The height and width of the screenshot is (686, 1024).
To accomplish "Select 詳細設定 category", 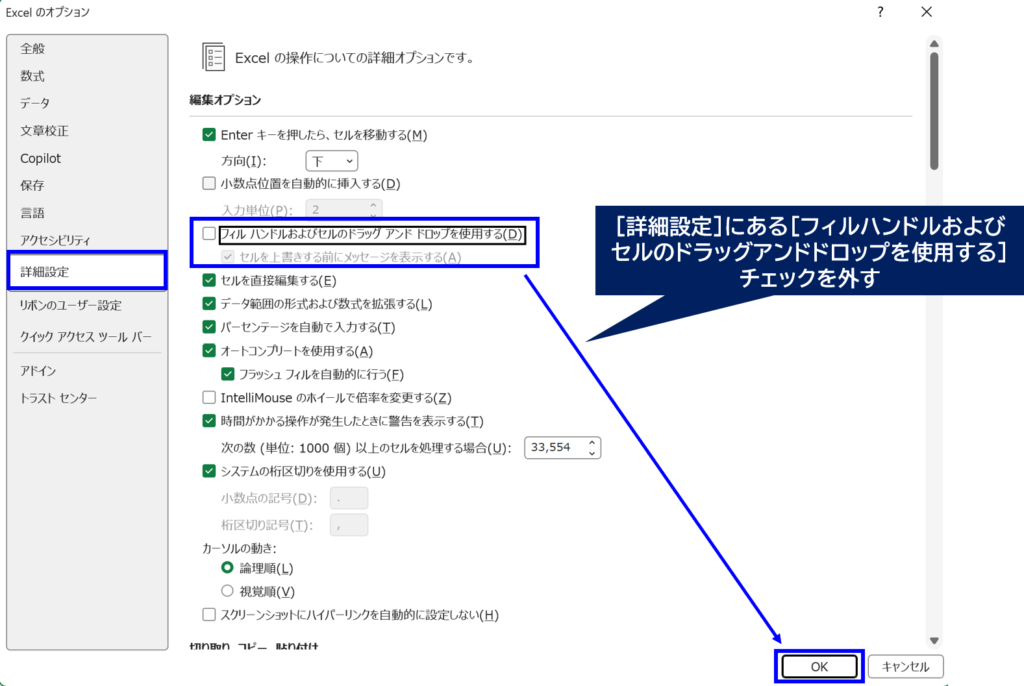I will [x=87, y=272].
